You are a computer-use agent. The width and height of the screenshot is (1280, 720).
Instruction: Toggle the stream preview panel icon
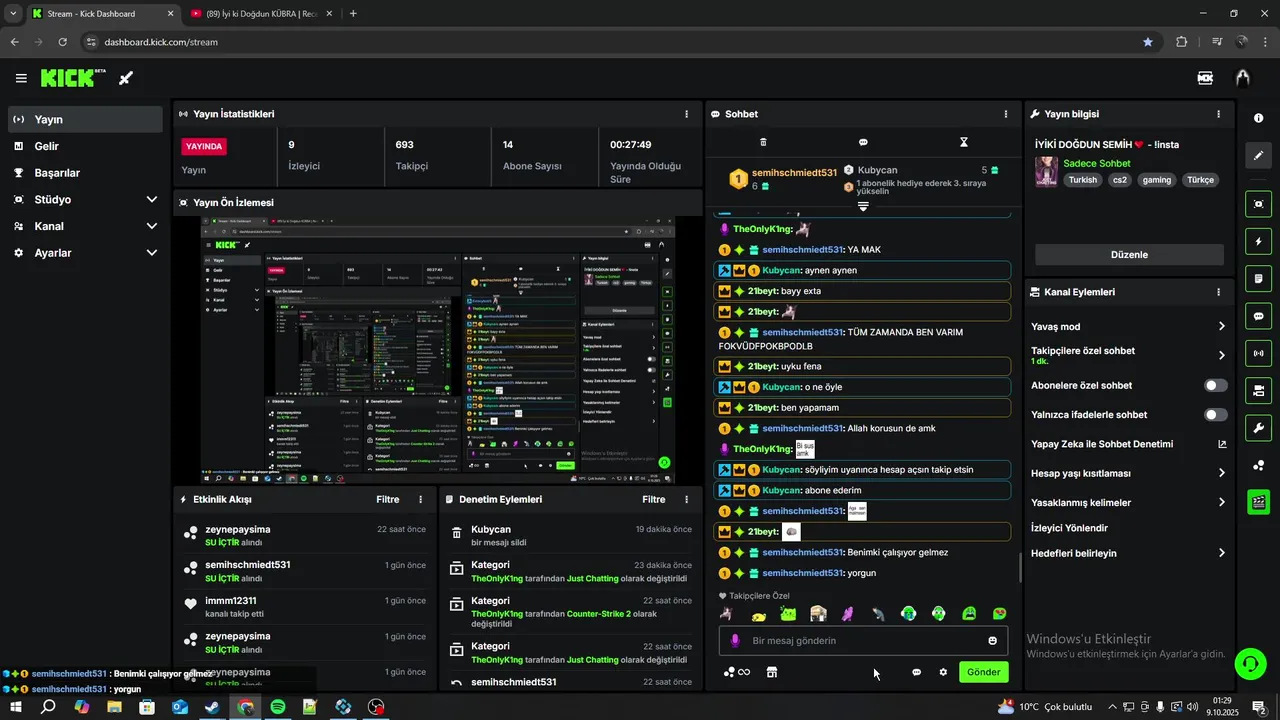1258,204
